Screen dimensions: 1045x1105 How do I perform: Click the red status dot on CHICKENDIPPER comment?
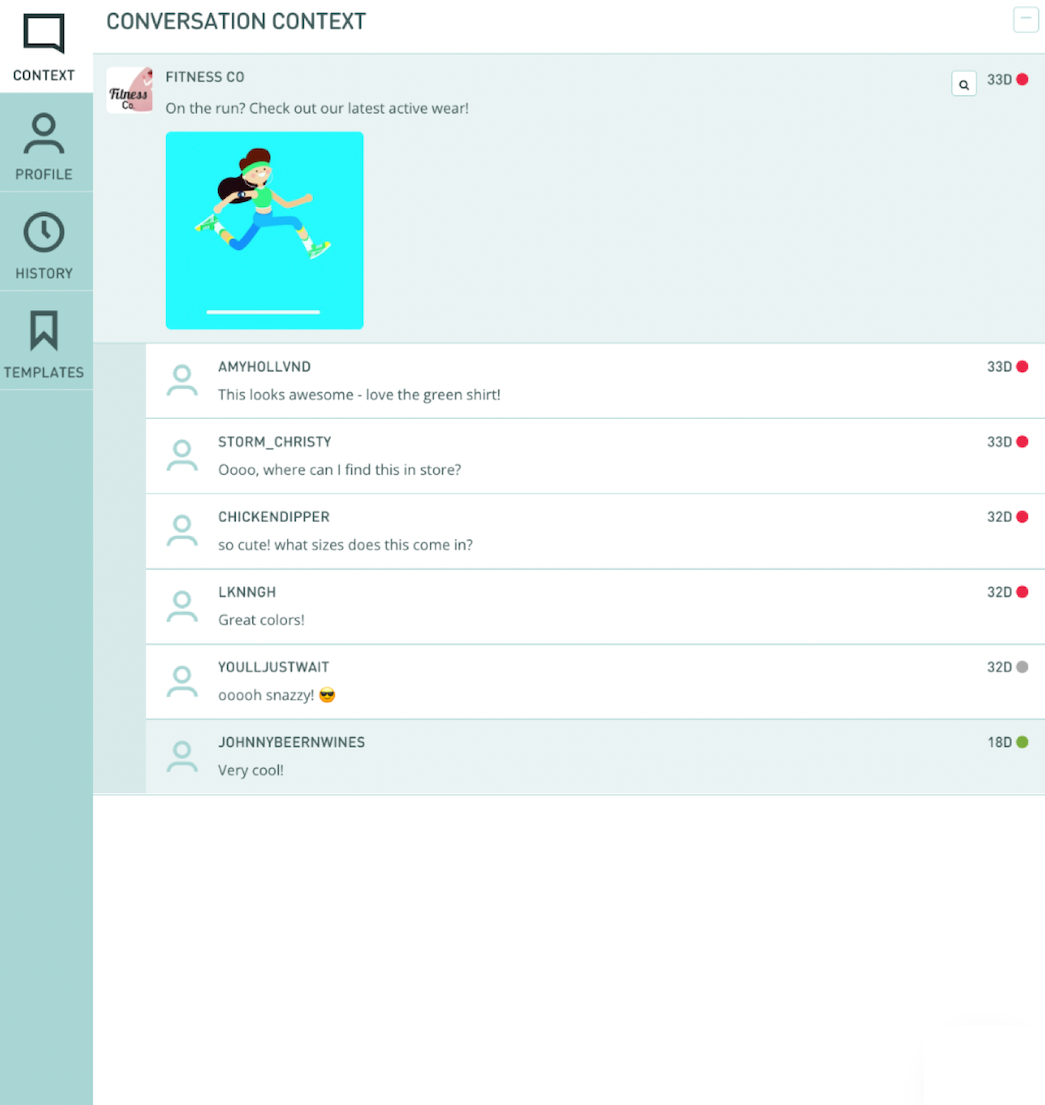tap(1022, 517)
